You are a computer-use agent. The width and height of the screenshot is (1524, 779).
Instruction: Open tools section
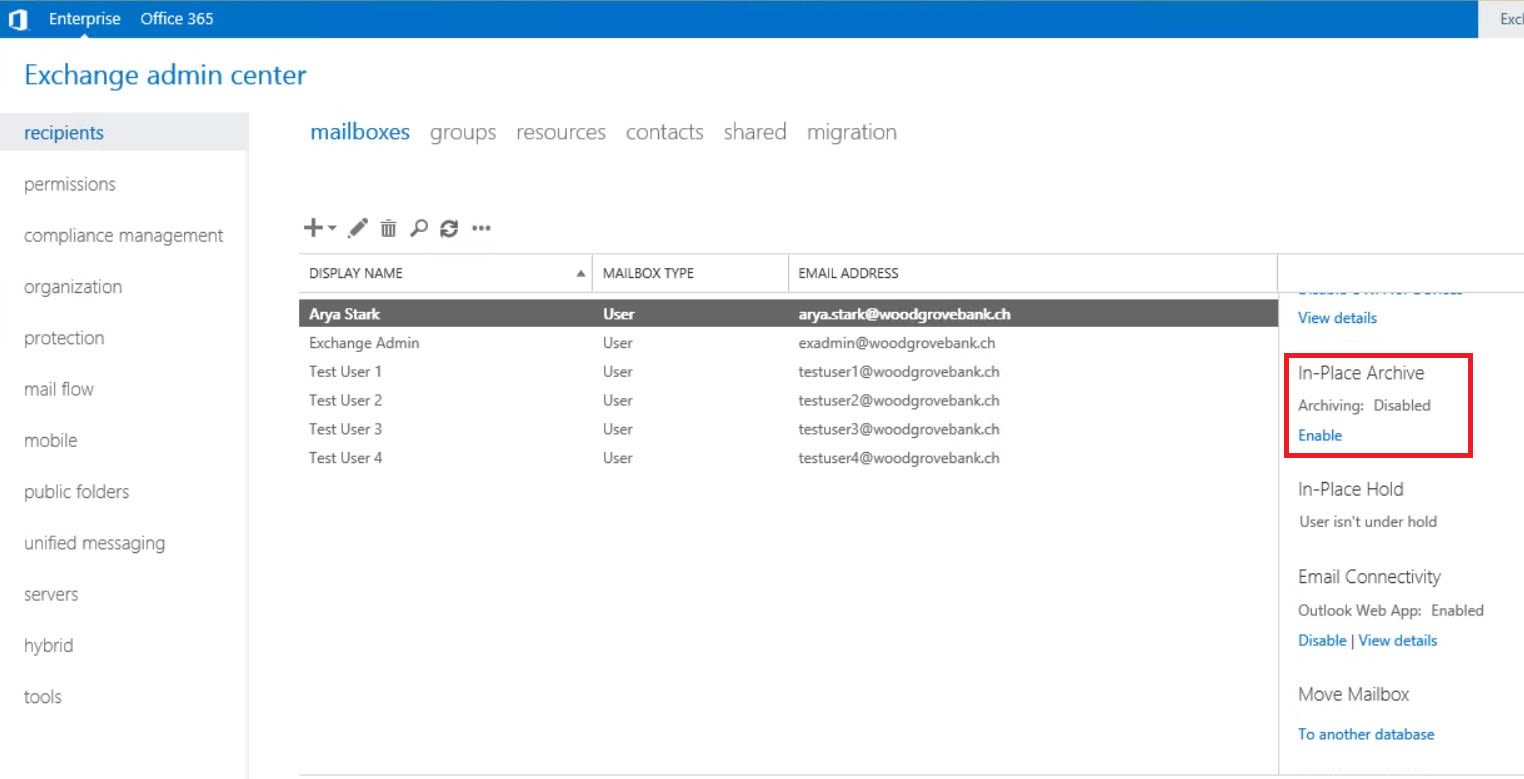[43, 697]
